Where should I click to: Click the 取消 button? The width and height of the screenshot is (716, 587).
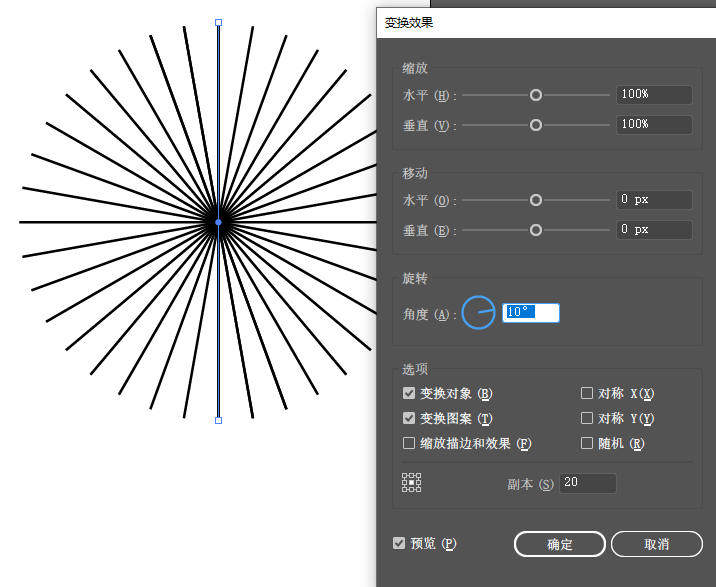pyautogui.click(x=657, y=544)
